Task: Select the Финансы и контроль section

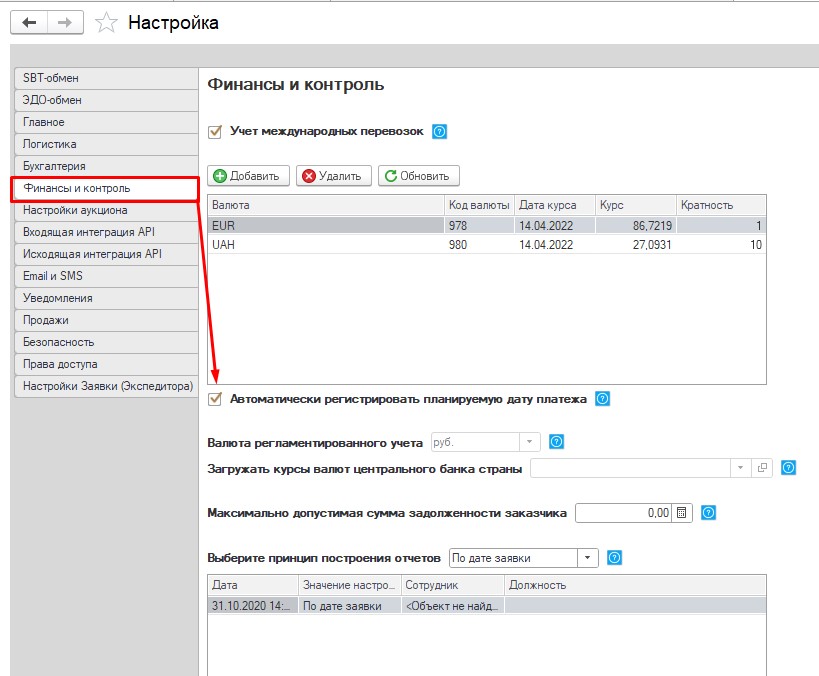Action: (x=105, y=189)
